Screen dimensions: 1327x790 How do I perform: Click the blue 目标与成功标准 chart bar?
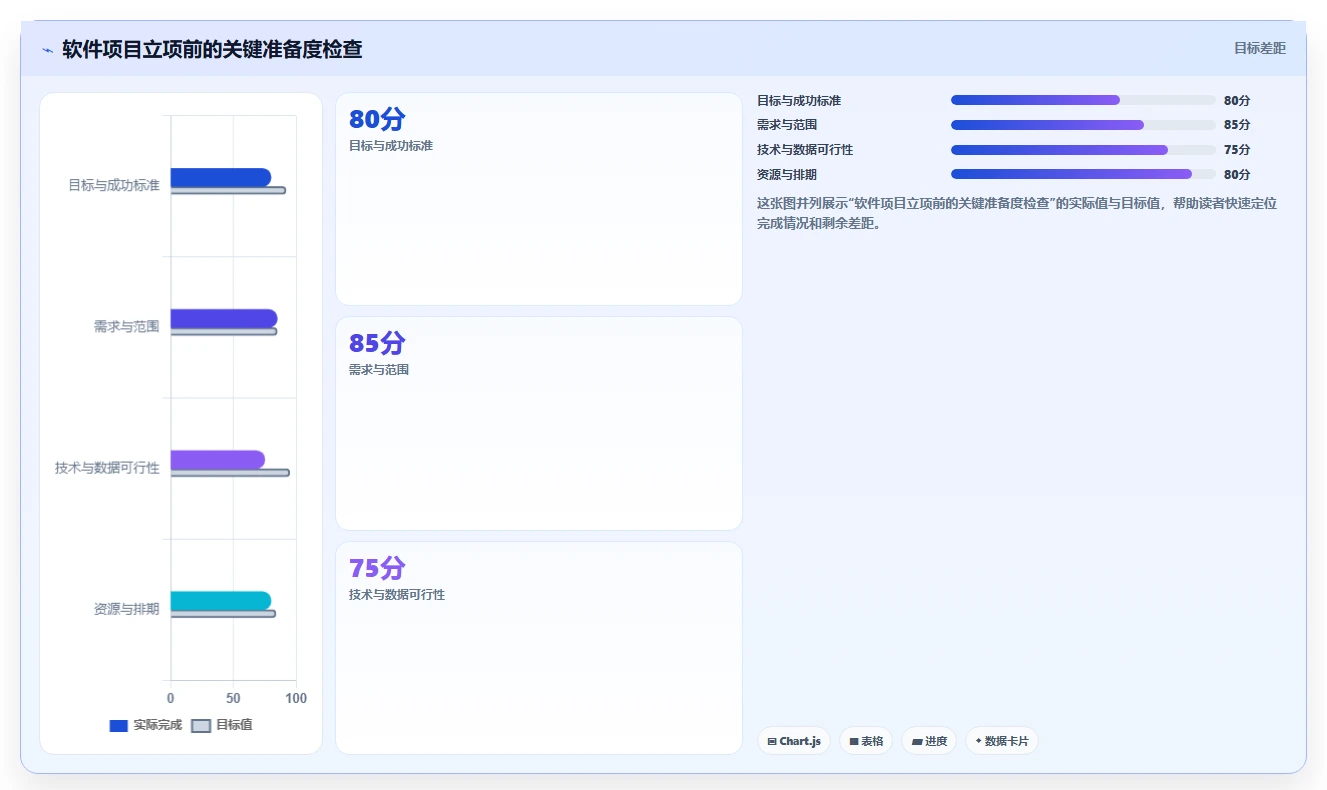220,177
